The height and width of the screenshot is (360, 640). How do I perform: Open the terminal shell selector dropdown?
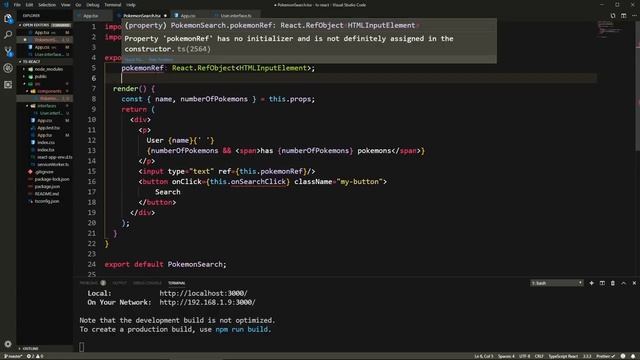click(557, 283)
